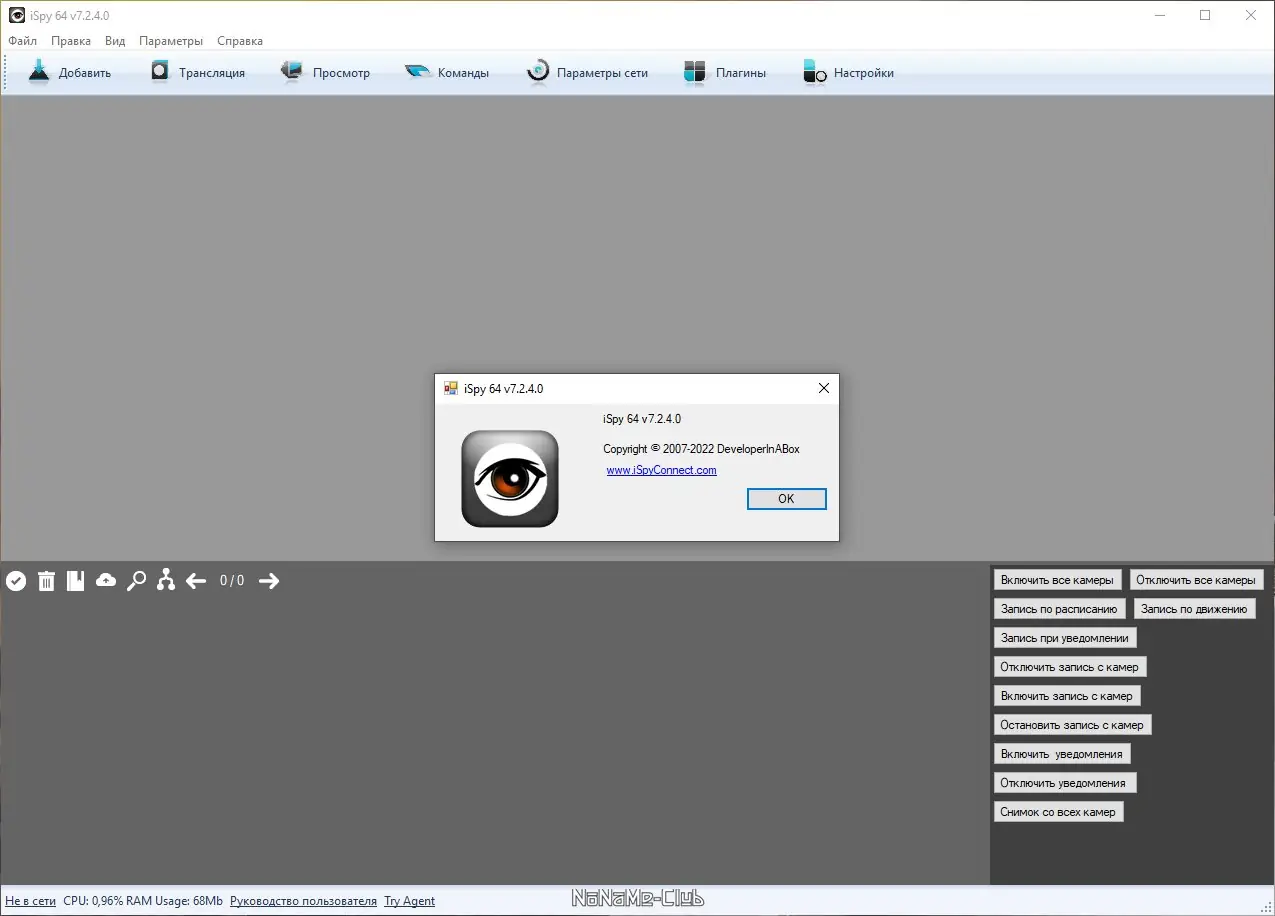Click the network tree merge icon
The height and width of the screenshot is (916, 1275).
[x=166, y=580]
